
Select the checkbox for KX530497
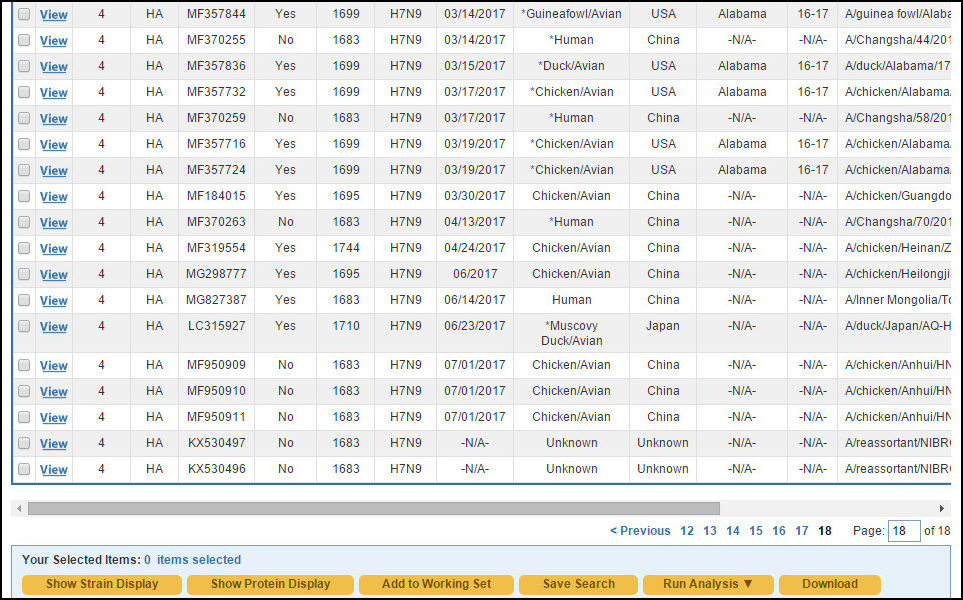pos(24,443)
